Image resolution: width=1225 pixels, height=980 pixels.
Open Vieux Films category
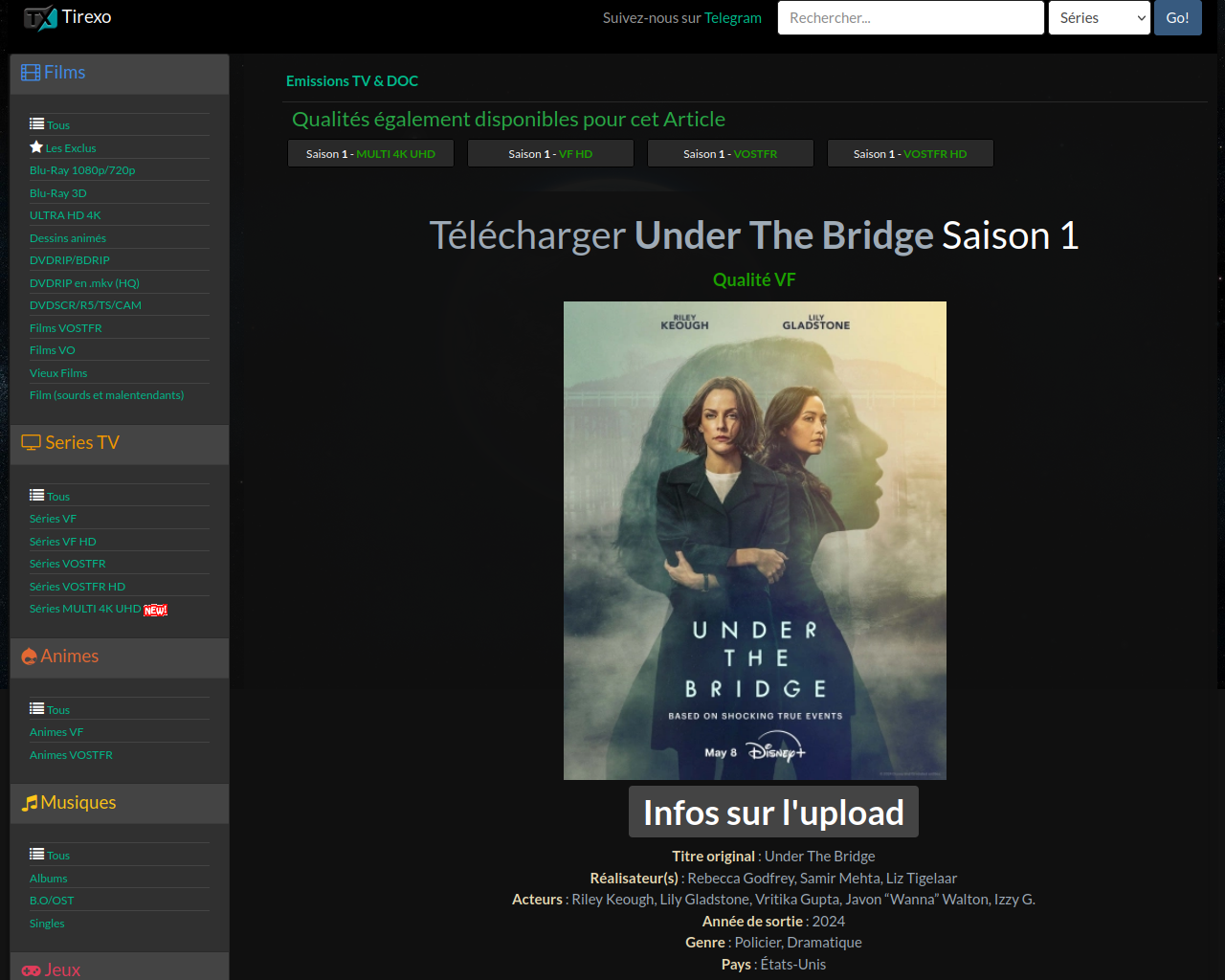tap(58, 373)
